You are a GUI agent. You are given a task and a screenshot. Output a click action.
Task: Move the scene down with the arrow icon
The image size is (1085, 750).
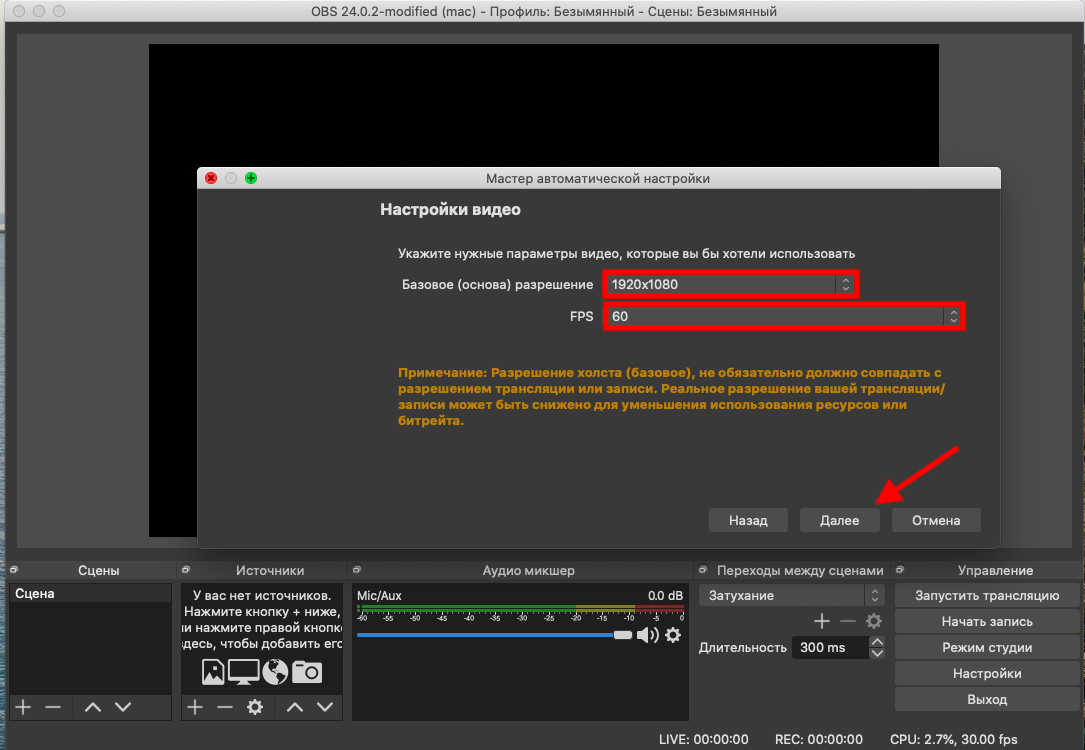coord(123,707)
